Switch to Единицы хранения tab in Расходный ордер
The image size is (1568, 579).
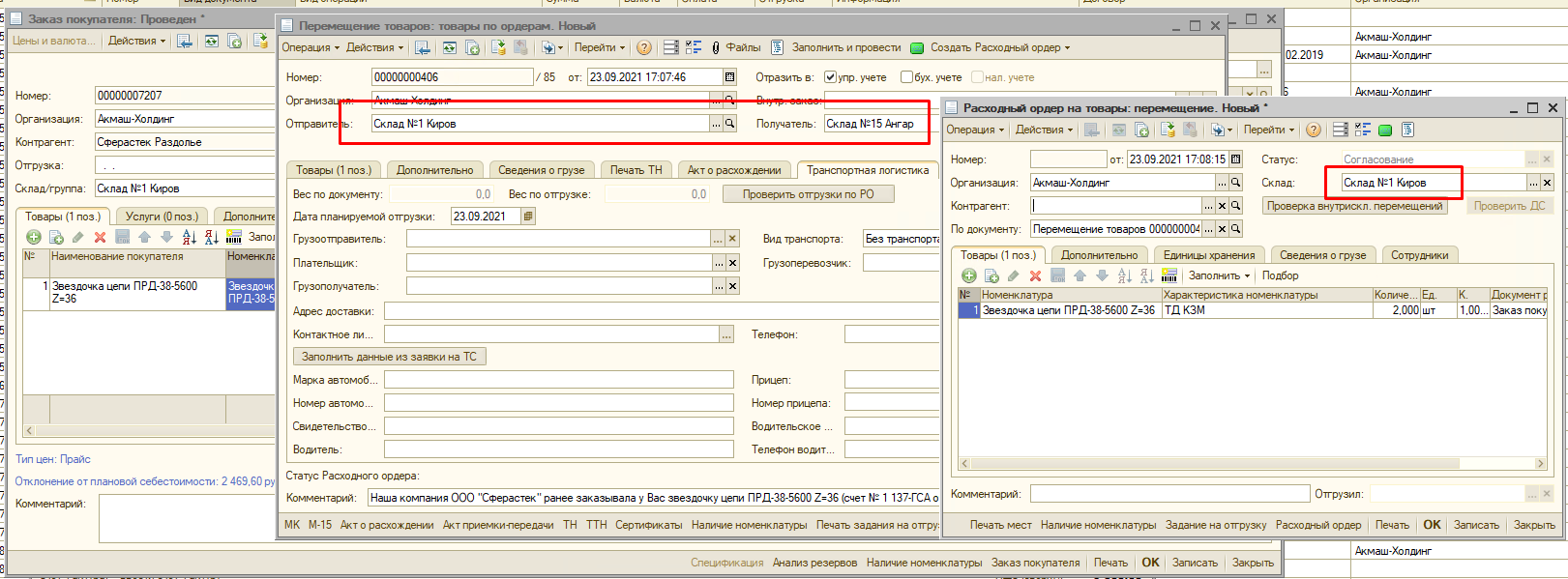pos(1209,255)
